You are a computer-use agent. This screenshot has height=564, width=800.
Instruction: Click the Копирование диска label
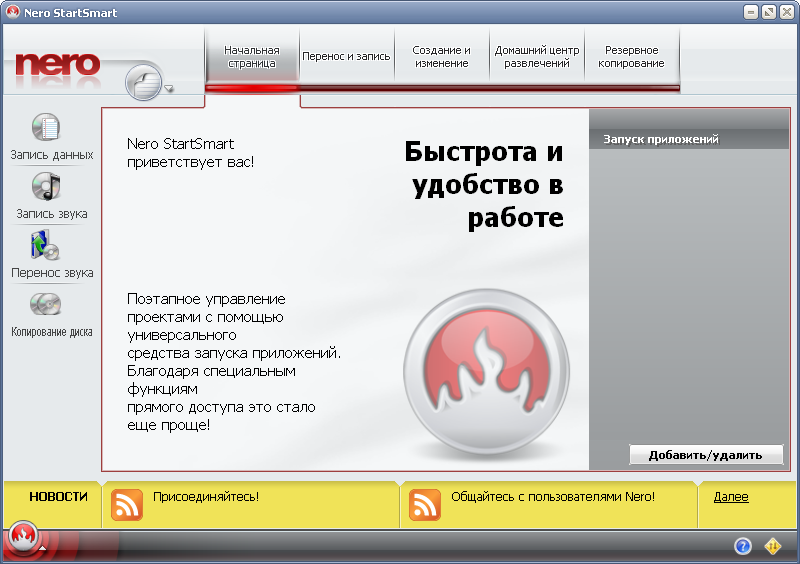tap(52, 332)
